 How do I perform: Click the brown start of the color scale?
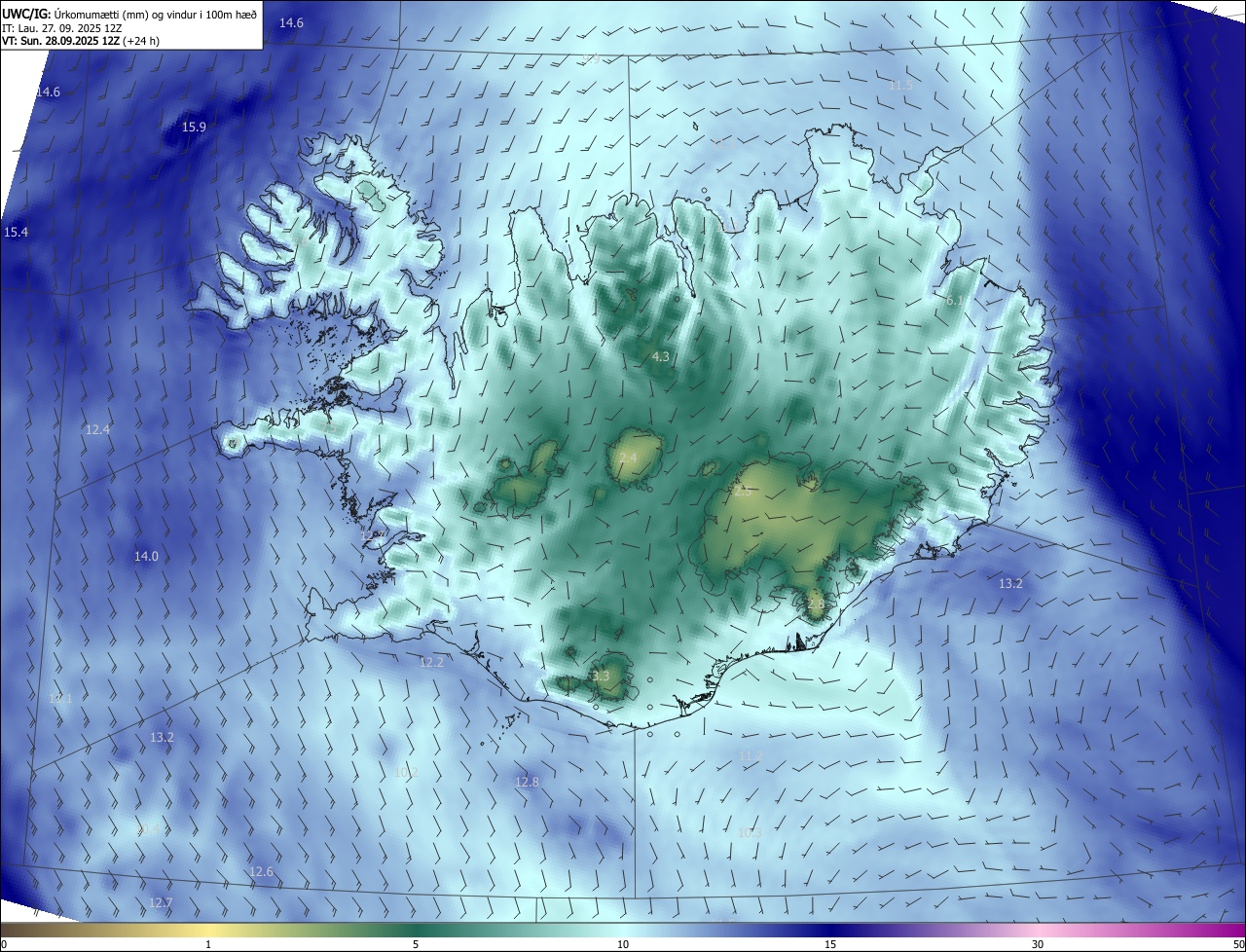point(19,930)
